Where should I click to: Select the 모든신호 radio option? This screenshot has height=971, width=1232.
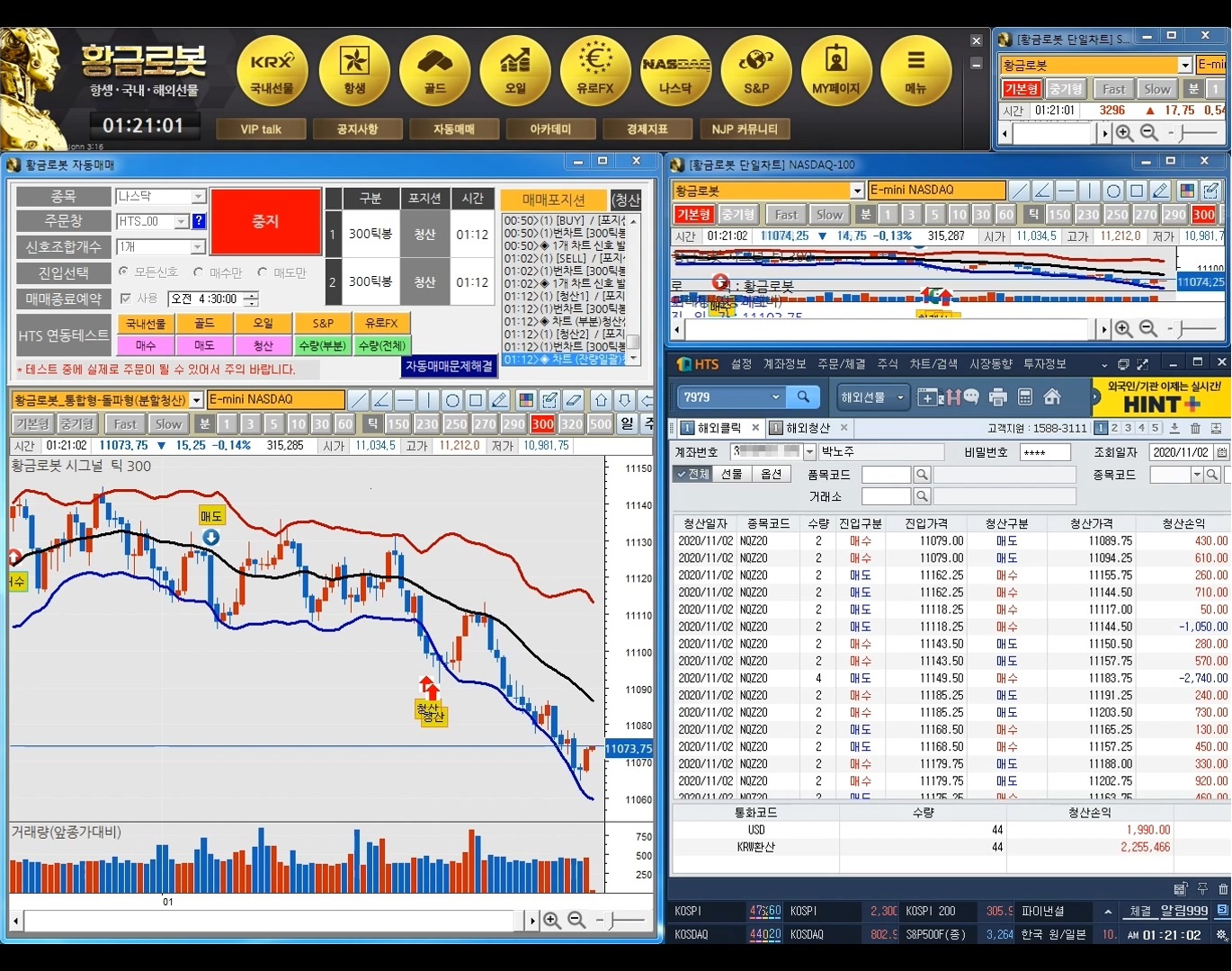tap(148, 272)
